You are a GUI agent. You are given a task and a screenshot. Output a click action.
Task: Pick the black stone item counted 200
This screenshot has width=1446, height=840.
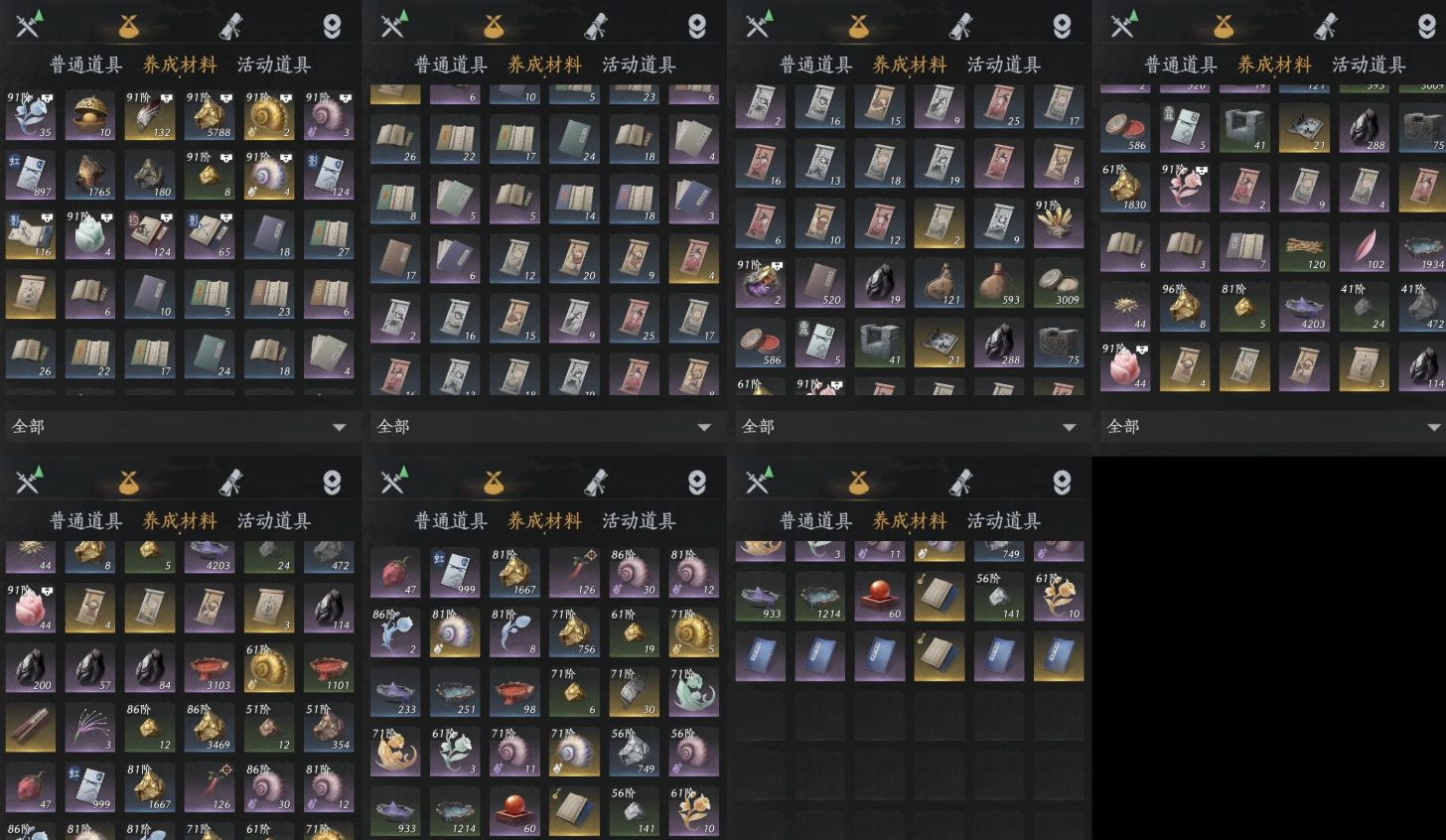[31, 668]
